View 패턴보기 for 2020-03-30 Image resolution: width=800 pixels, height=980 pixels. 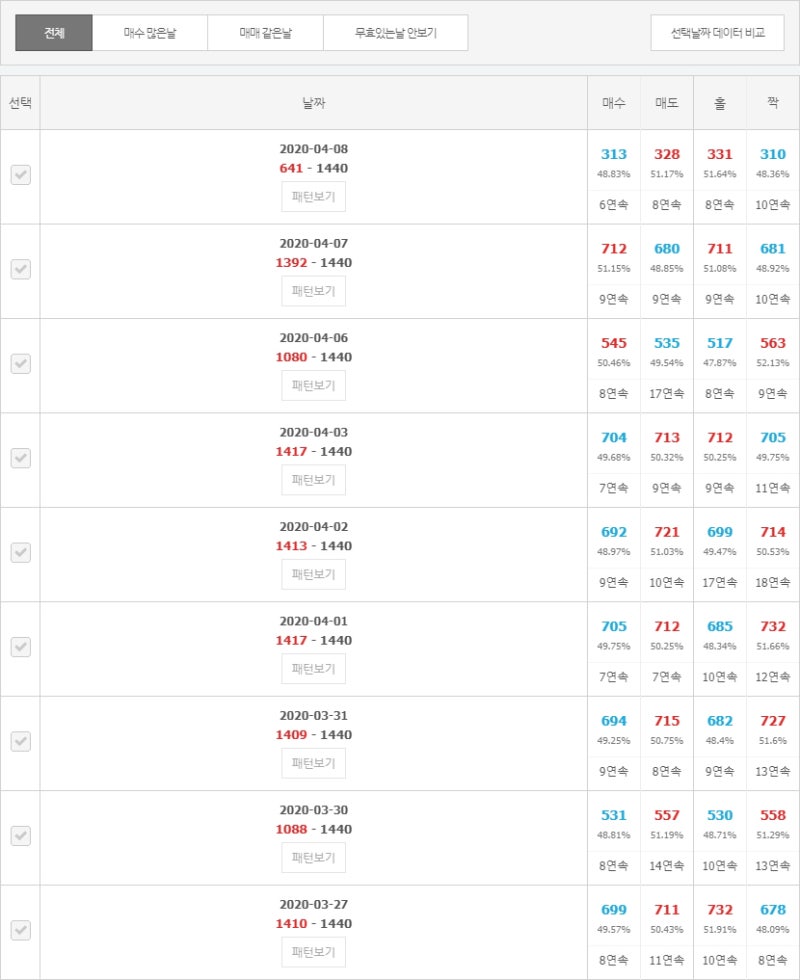pyautogui.click(x=313, y=858)
